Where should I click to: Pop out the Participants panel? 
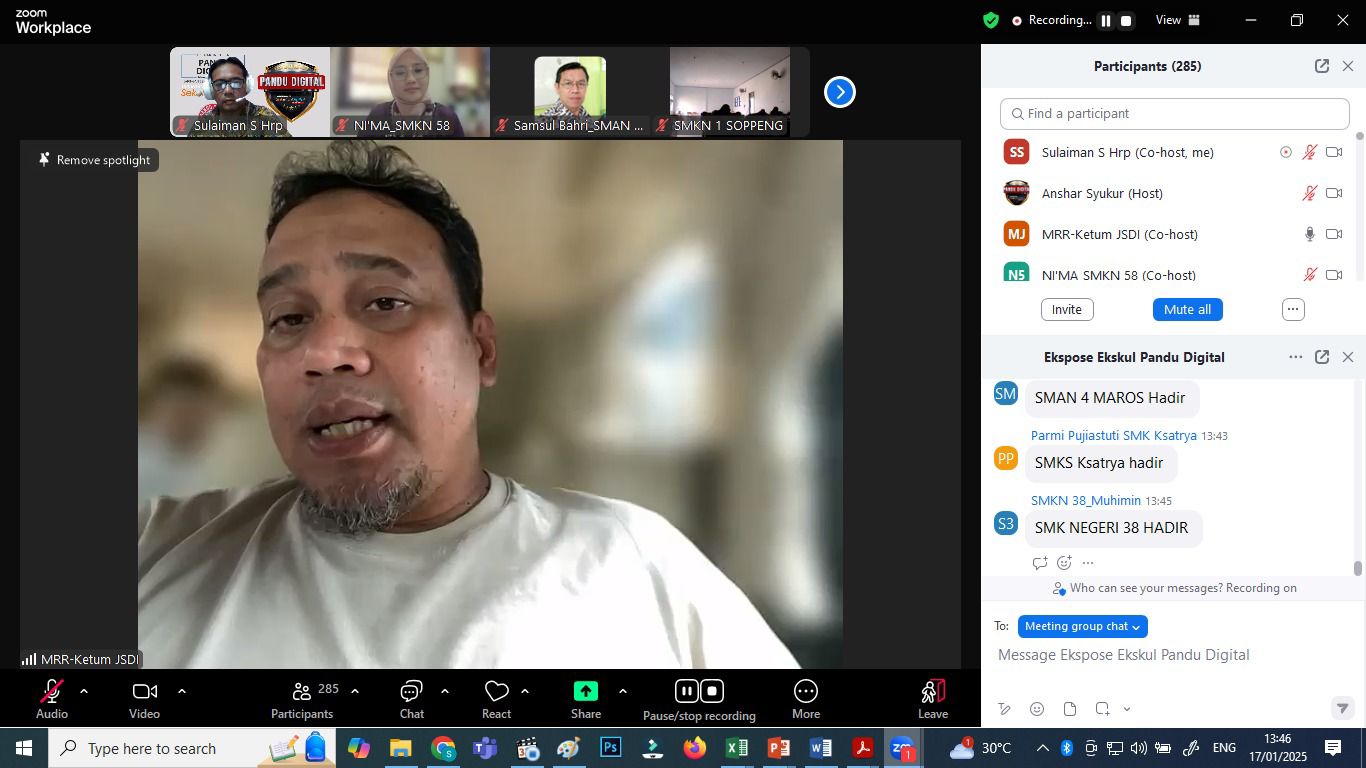pos(1322,66)
